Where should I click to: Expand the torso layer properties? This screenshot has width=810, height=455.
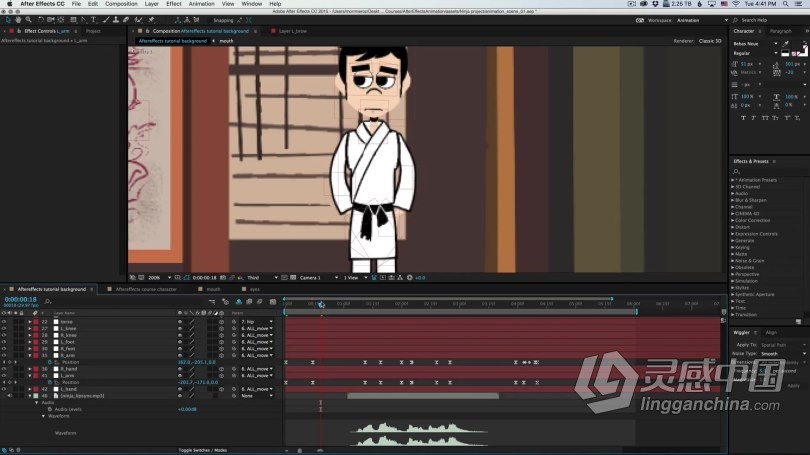pyautogui.click(x=30, y=322)
